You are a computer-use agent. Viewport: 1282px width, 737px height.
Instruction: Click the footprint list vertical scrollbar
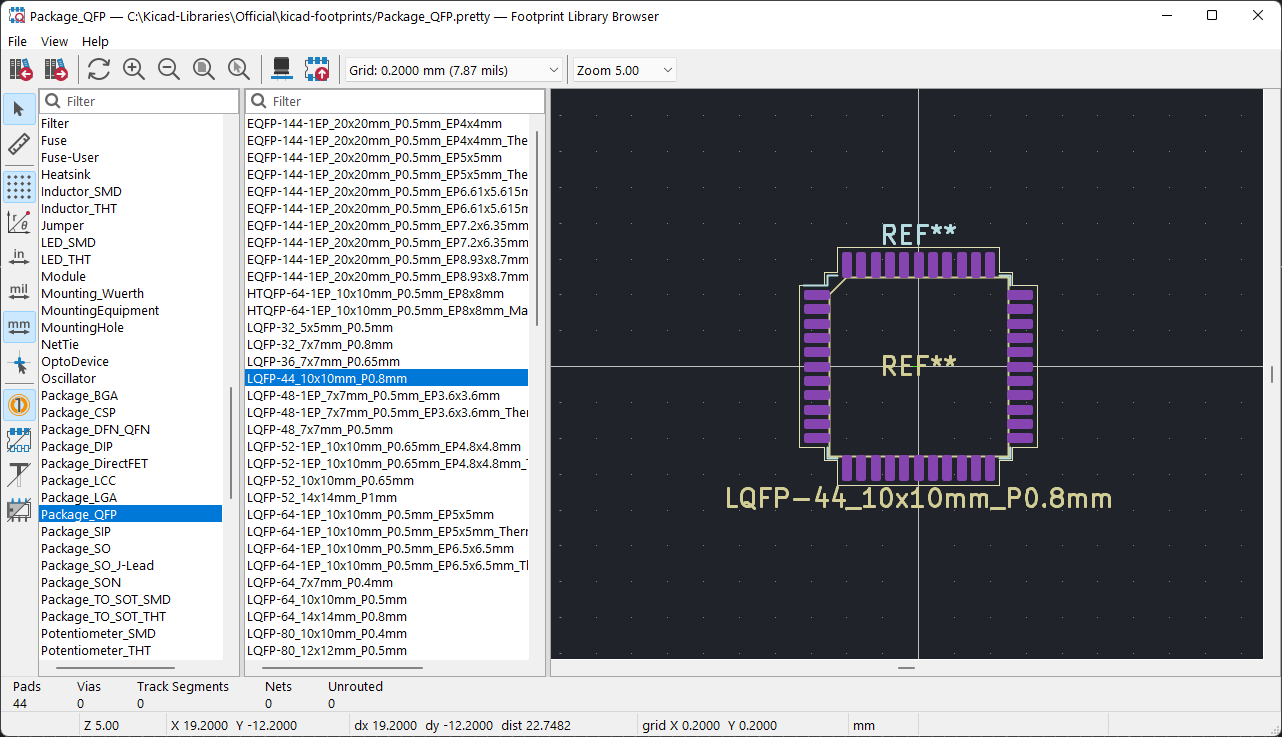click(x=537, y=228)
